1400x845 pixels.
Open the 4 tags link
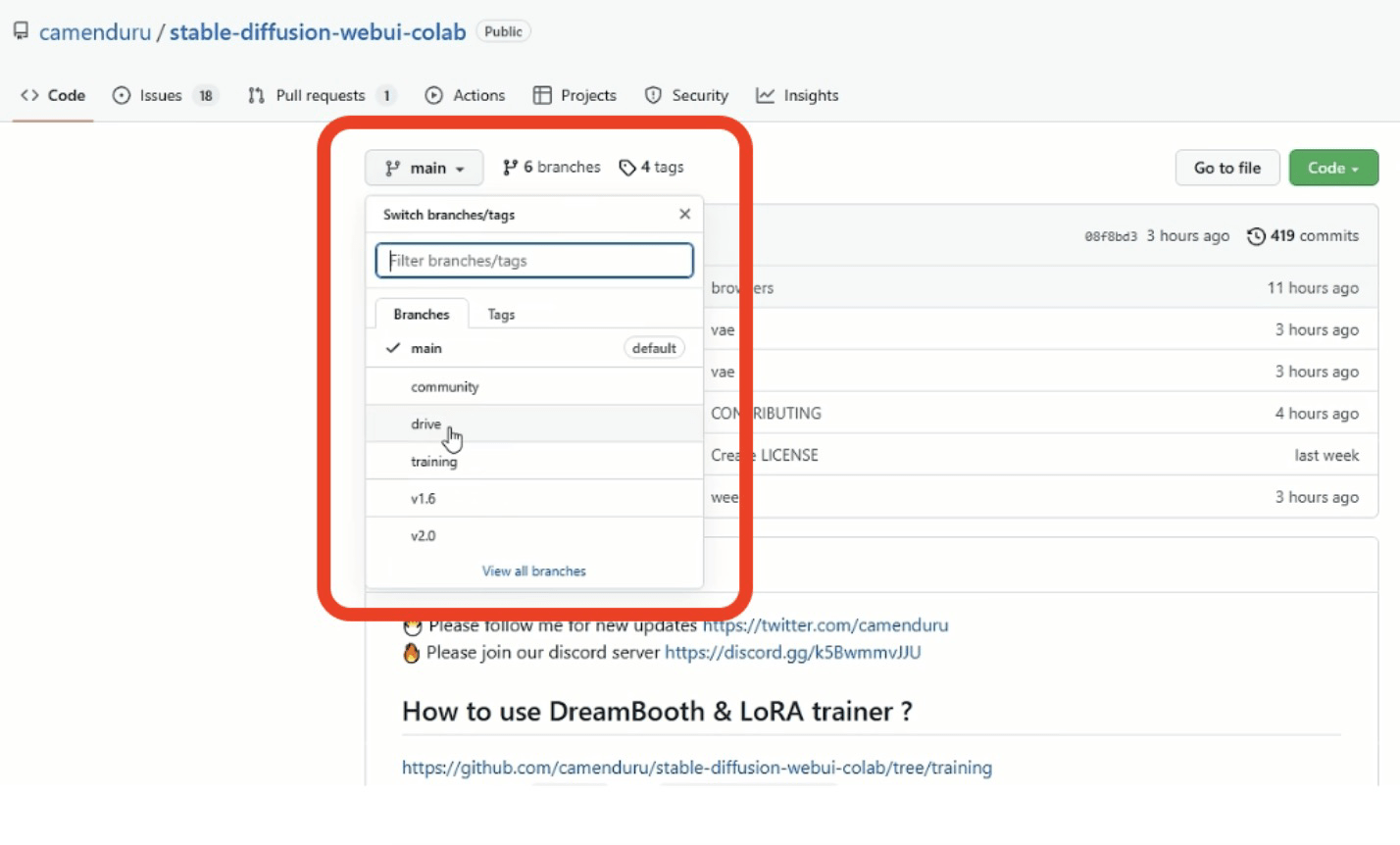pos(652,168)
